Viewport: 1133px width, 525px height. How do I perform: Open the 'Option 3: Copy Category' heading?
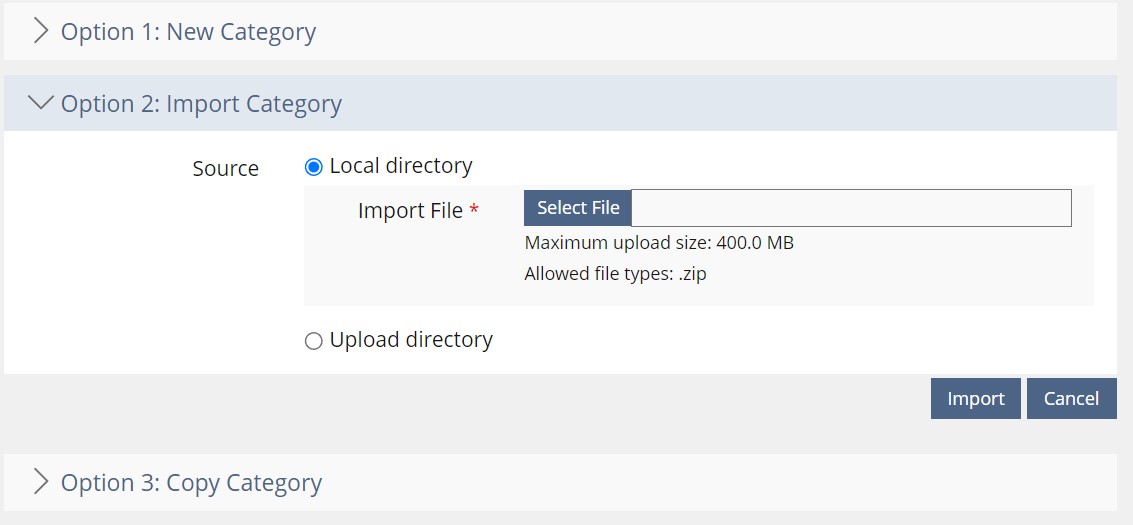coord(191,483)
